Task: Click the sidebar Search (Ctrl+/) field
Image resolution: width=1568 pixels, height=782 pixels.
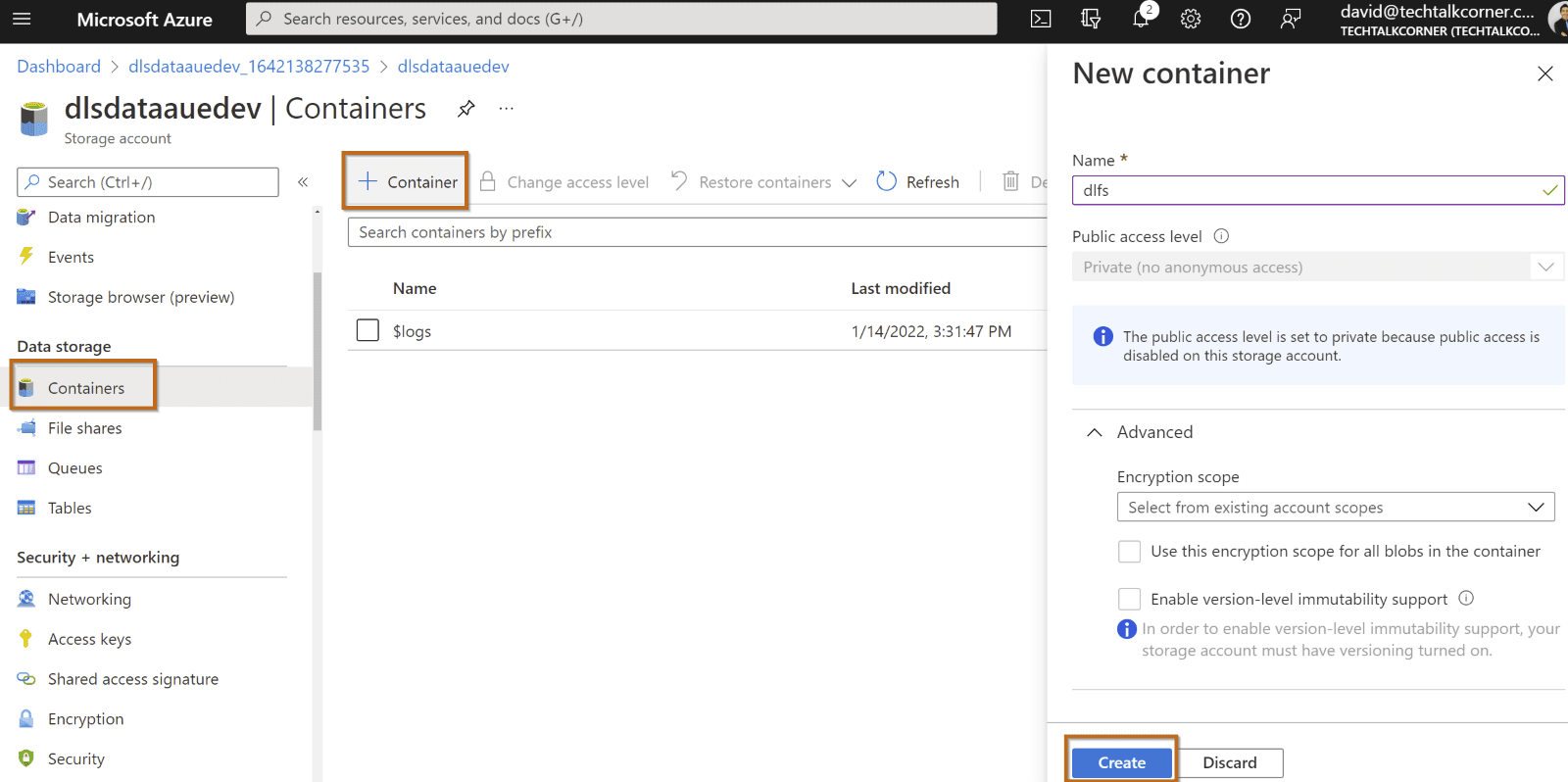Action: 148,182
